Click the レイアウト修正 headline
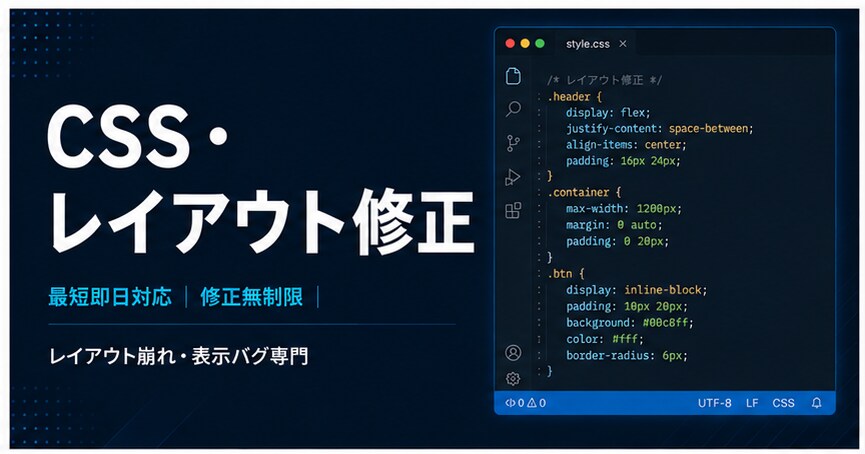The width and height of the screenshot is (865, 454). (263, 221)
